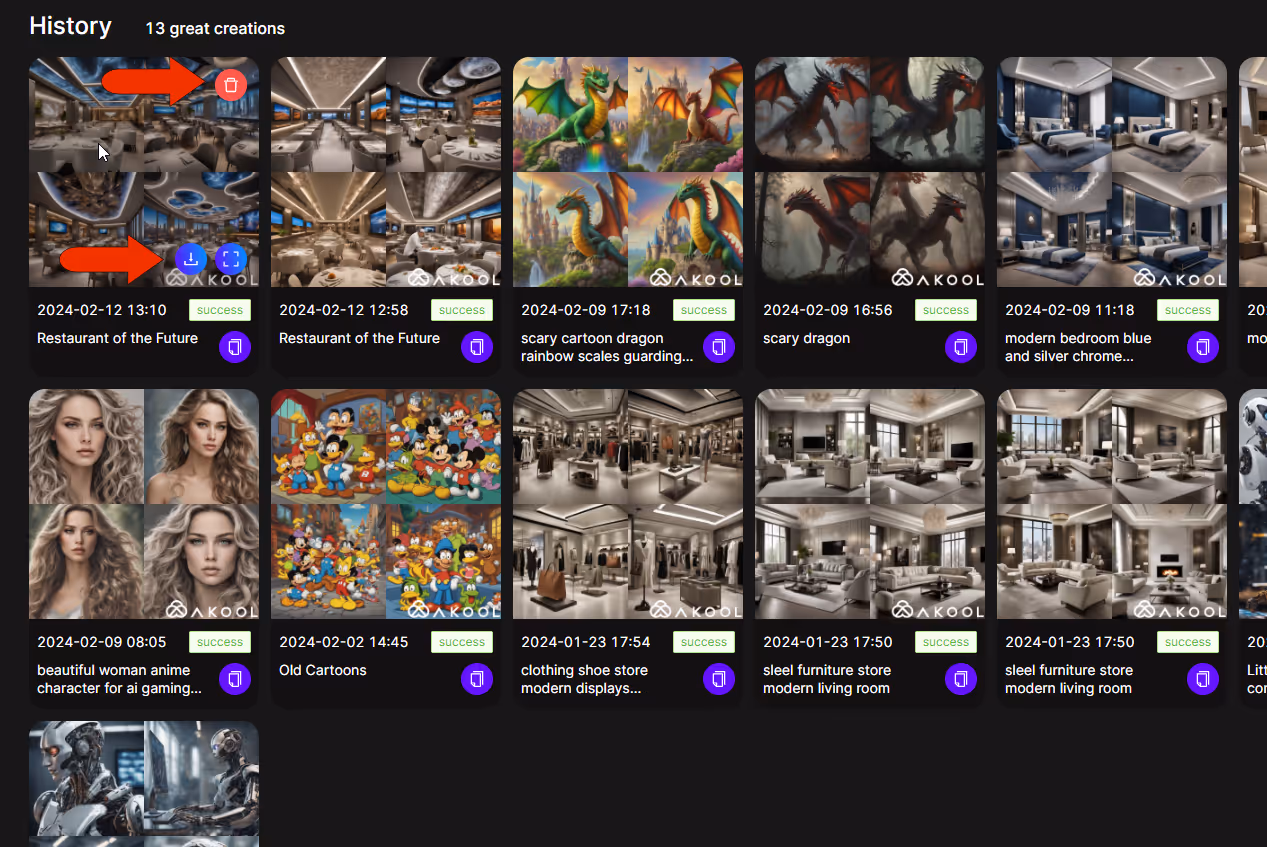This screenshot has width=1267, height=847.
Task: Copy prompt on the 16:56 scary dragon card
Action: 961,347
